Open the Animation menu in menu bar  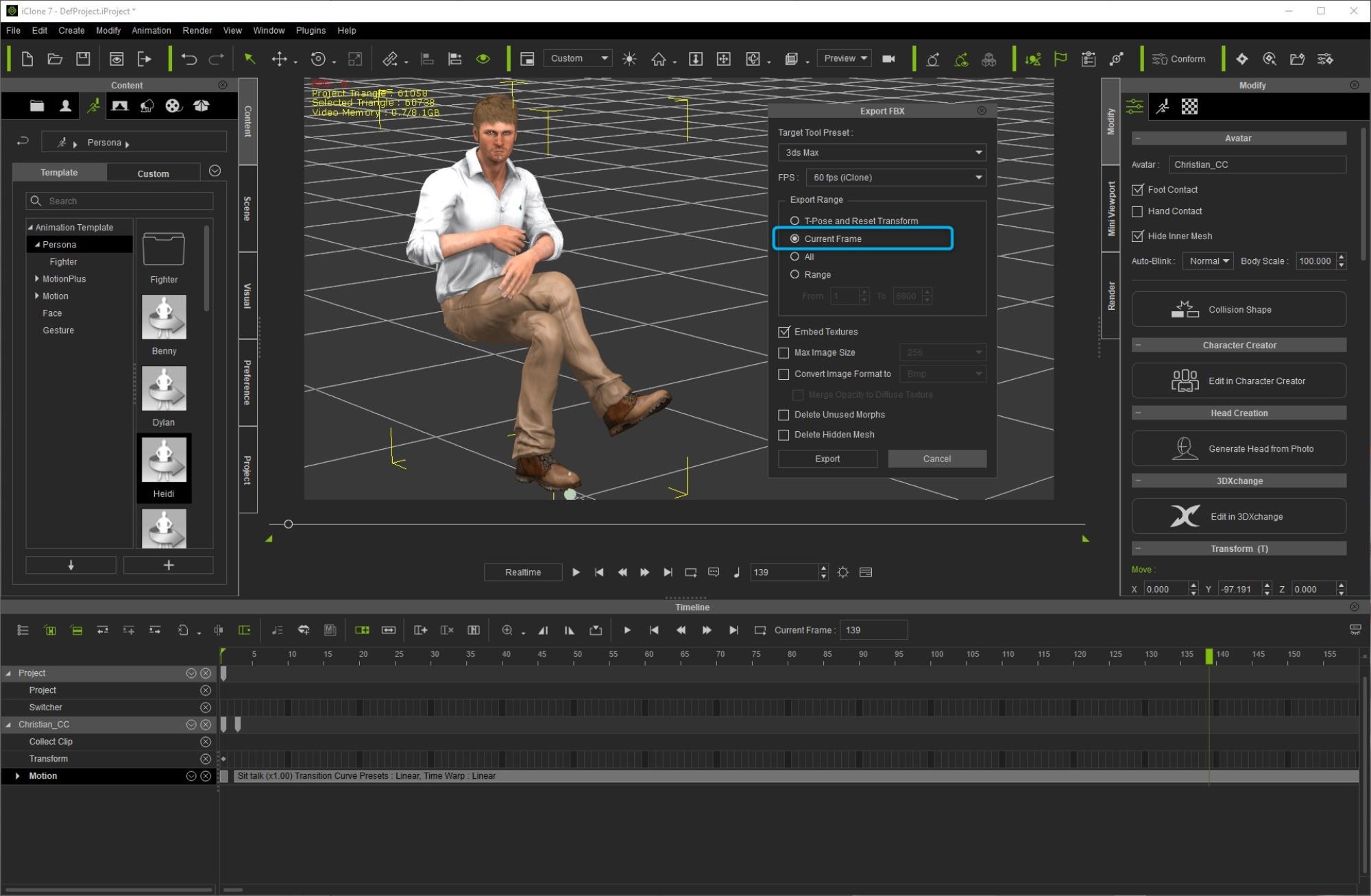click(150, 30)
